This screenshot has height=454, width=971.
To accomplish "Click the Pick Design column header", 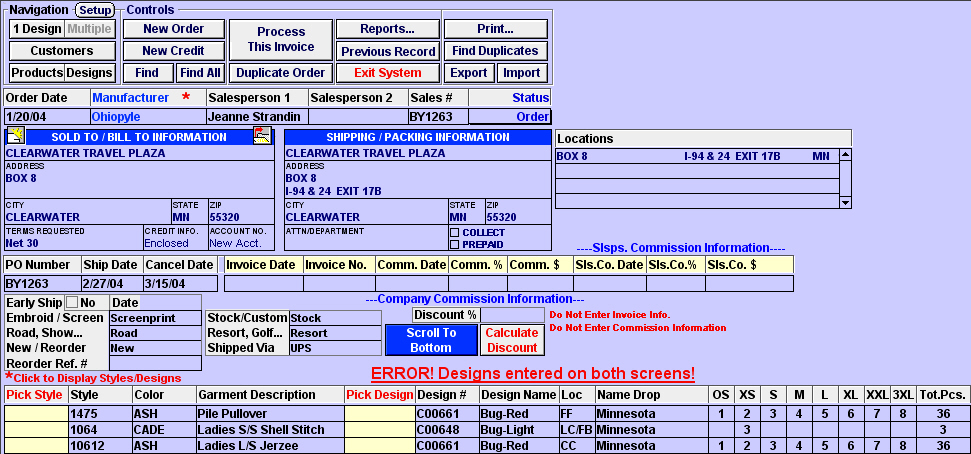I will tap(380, 395).
